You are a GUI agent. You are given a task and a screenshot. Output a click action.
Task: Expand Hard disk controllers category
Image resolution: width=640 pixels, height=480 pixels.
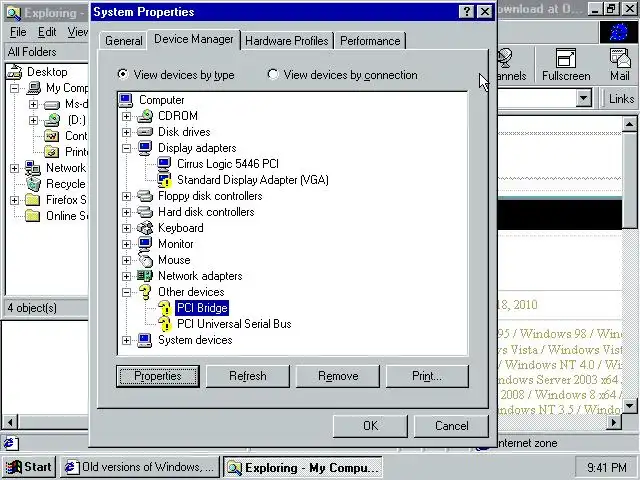(127, 212)
